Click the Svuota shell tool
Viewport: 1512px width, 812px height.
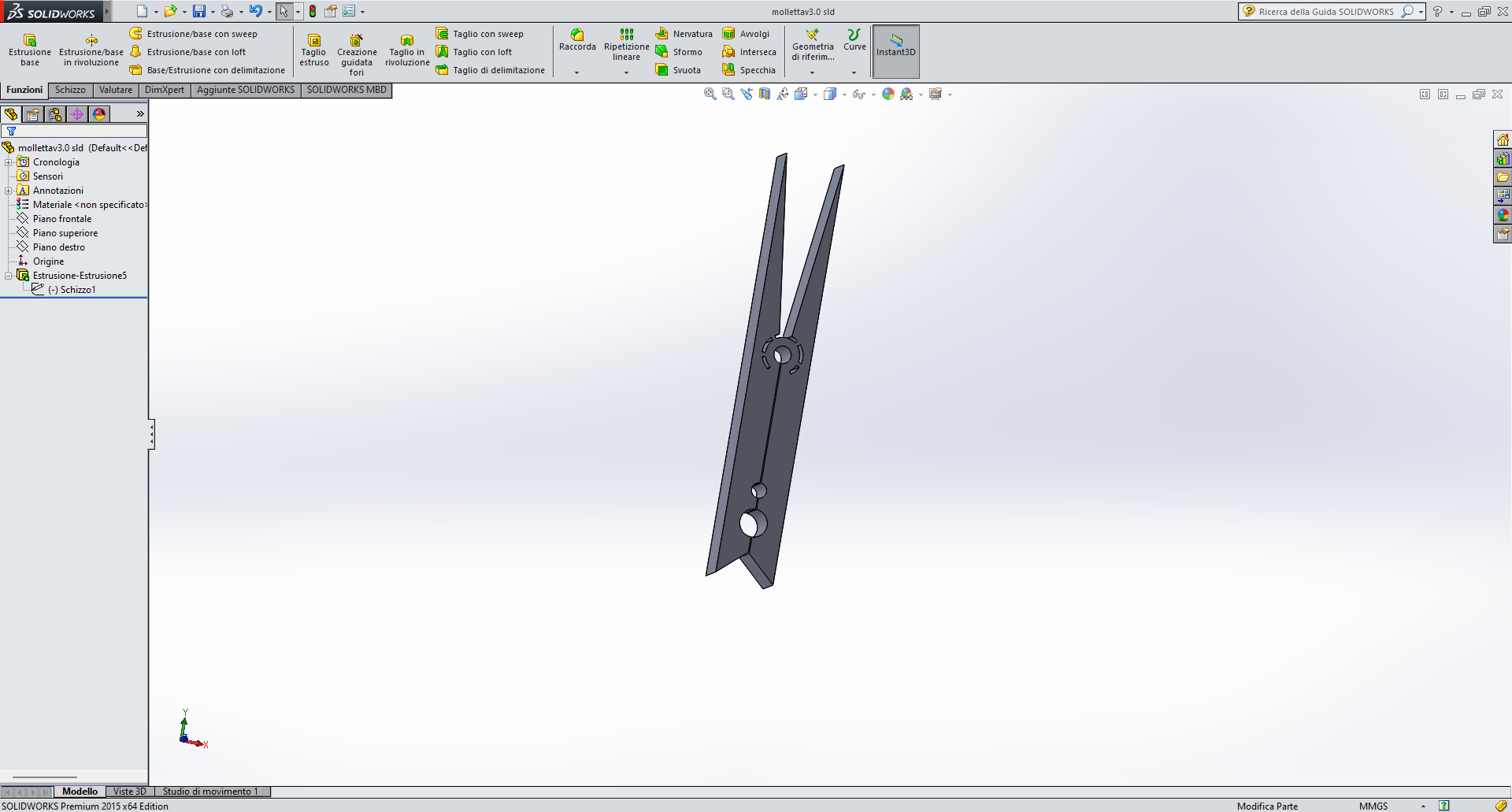point(678,70)
